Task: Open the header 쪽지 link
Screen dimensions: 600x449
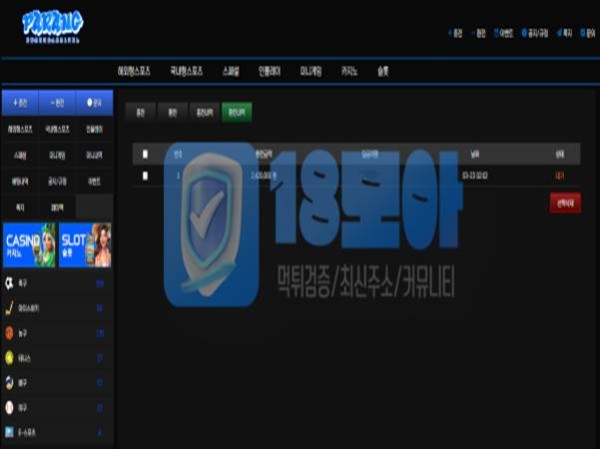Action: 565,34
